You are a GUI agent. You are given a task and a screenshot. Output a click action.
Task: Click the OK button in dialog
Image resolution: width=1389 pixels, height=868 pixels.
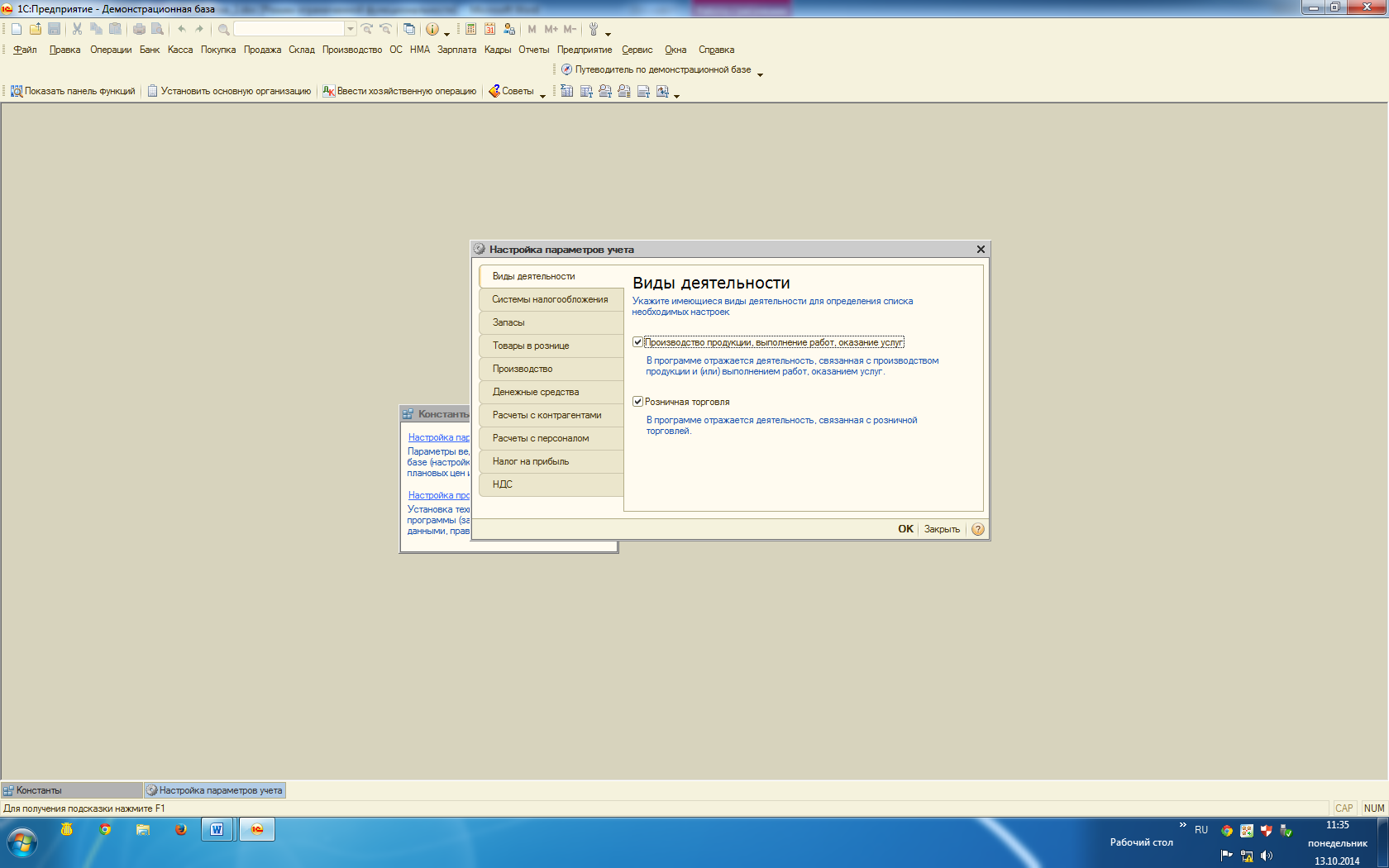pos(905,529)
